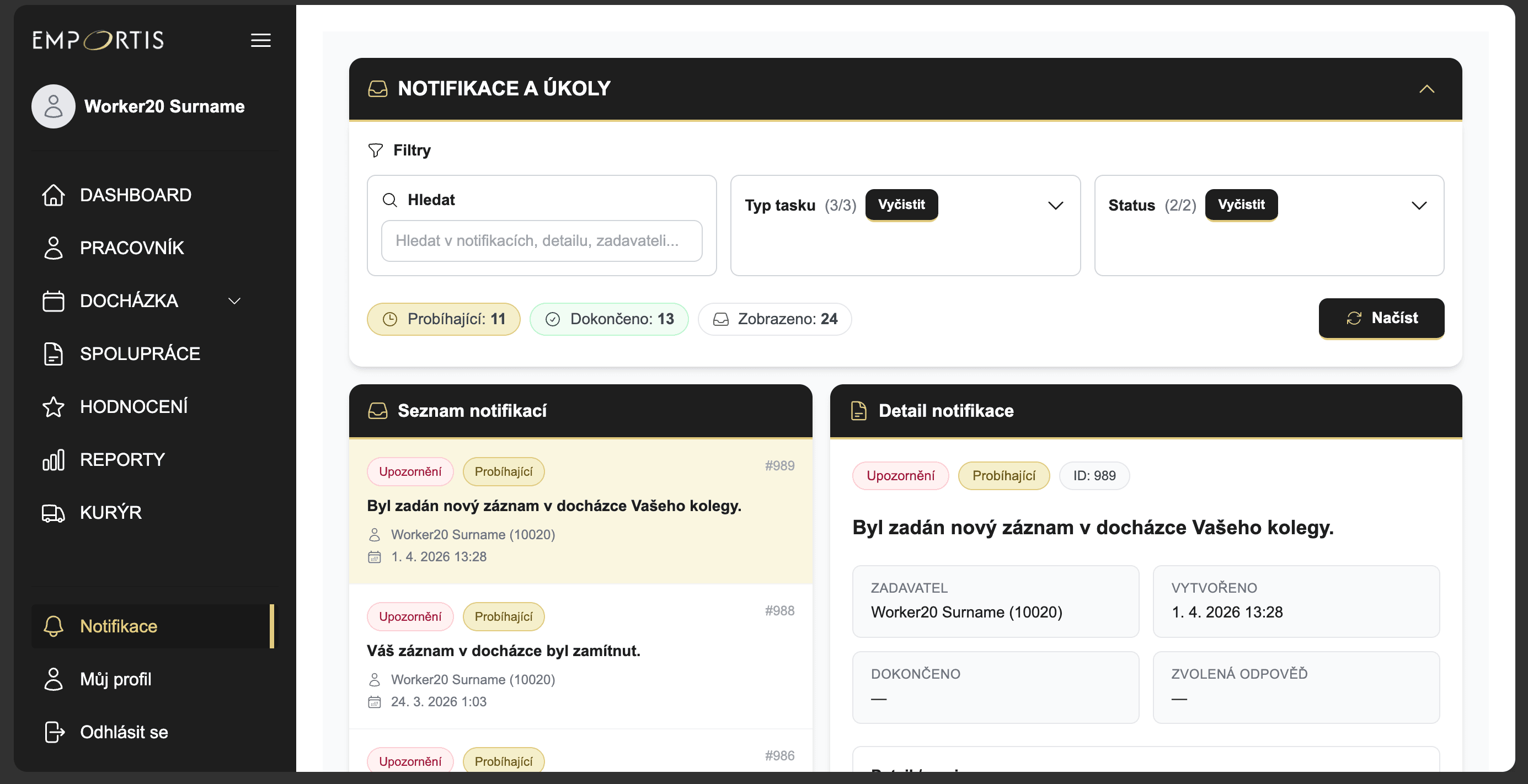Click the user avatar icon
This screenshot has height=784, width=1528.
click(54, 106)
